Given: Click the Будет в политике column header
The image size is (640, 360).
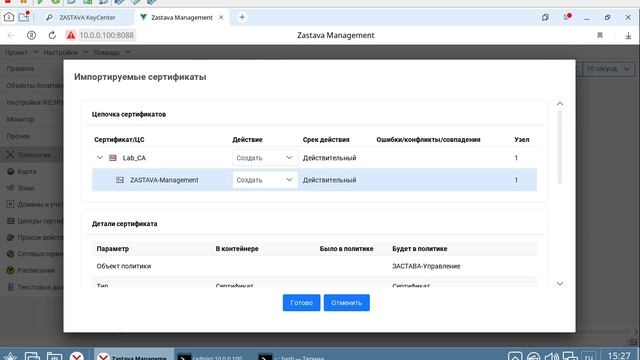Looking at the screenshot, I should (x=420, y=249).
